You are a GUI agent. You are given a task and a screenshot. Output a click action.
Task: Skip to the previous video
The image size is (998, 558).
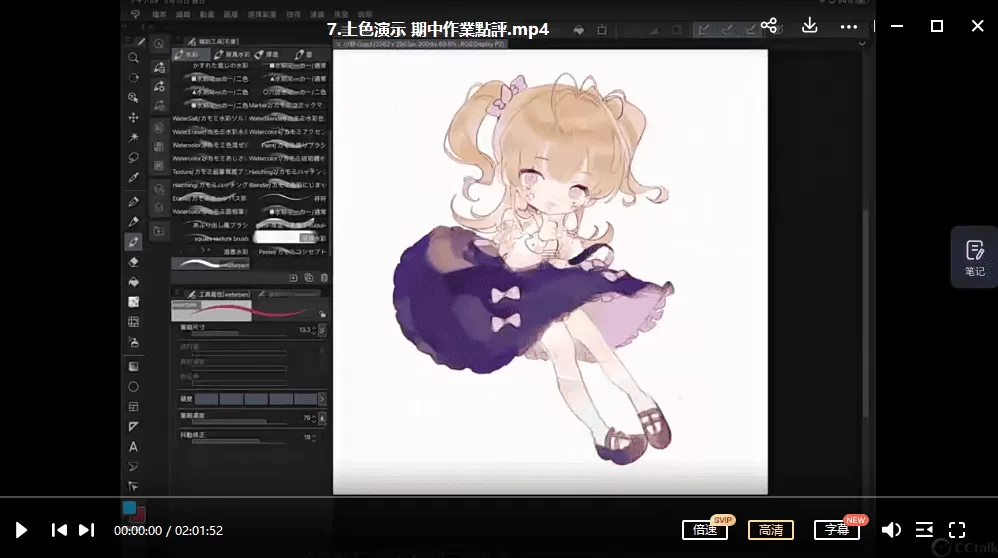click(59, 530)
